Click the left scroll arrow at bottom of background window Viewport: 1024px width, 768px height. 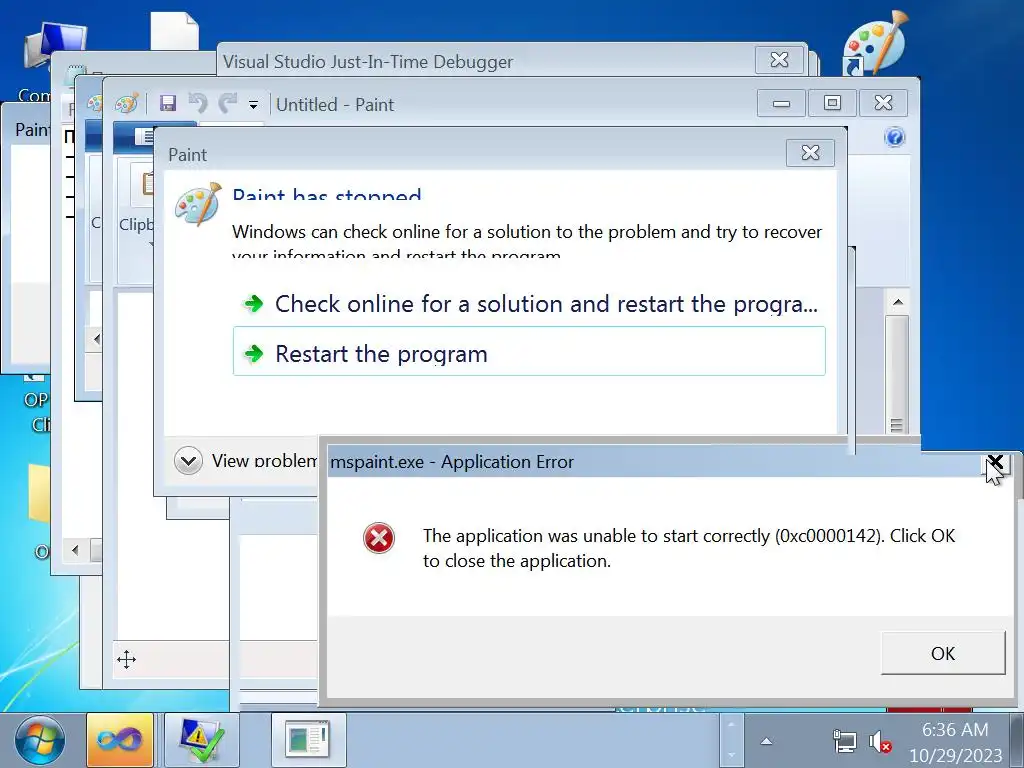76,551
